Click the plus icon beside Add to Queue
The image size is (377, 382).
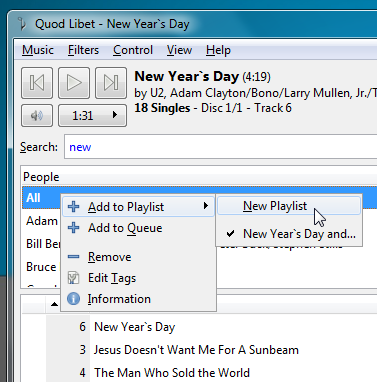click(74, 228)
